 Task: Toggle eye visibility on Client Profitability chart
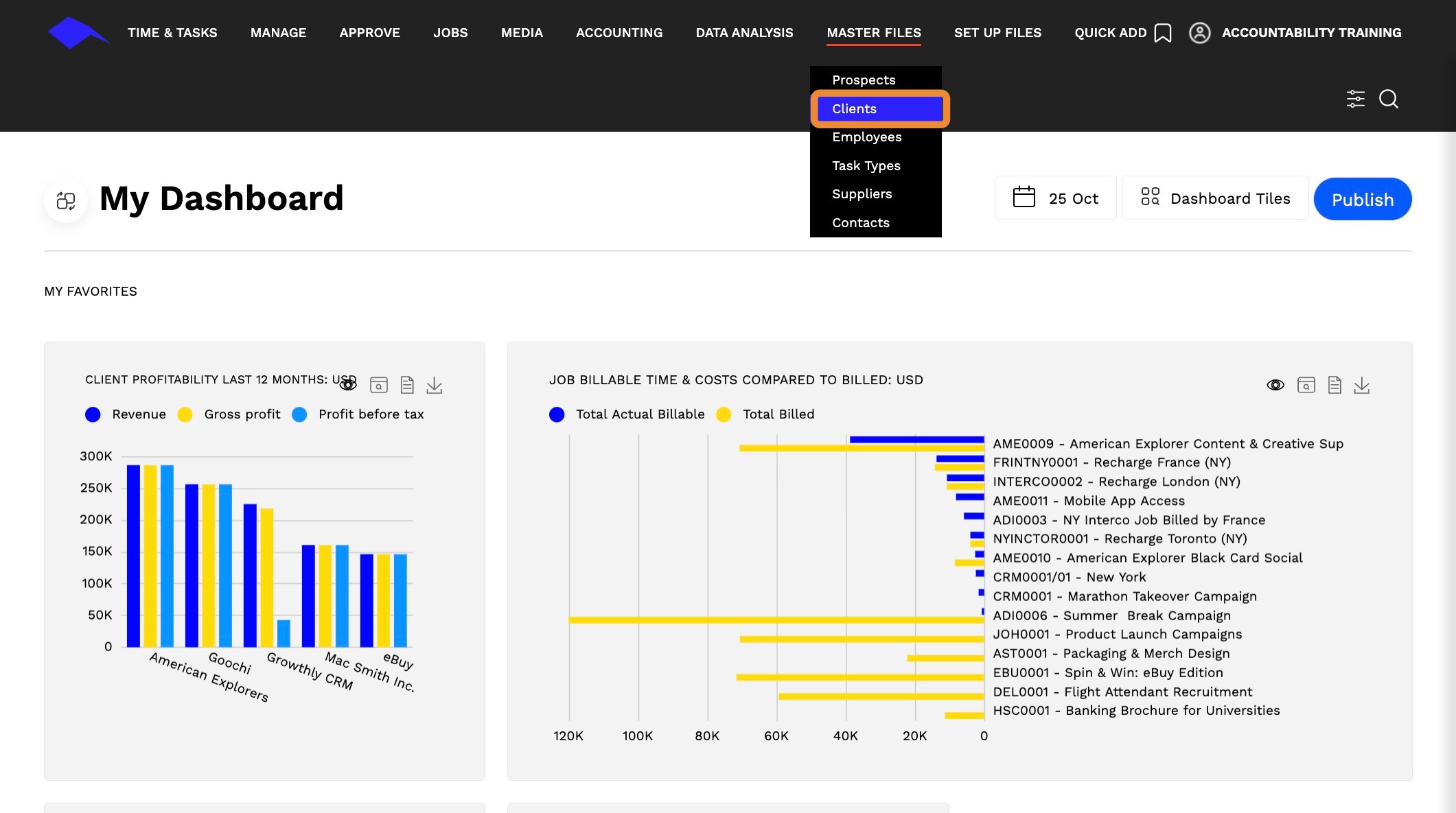pos(348,385)
